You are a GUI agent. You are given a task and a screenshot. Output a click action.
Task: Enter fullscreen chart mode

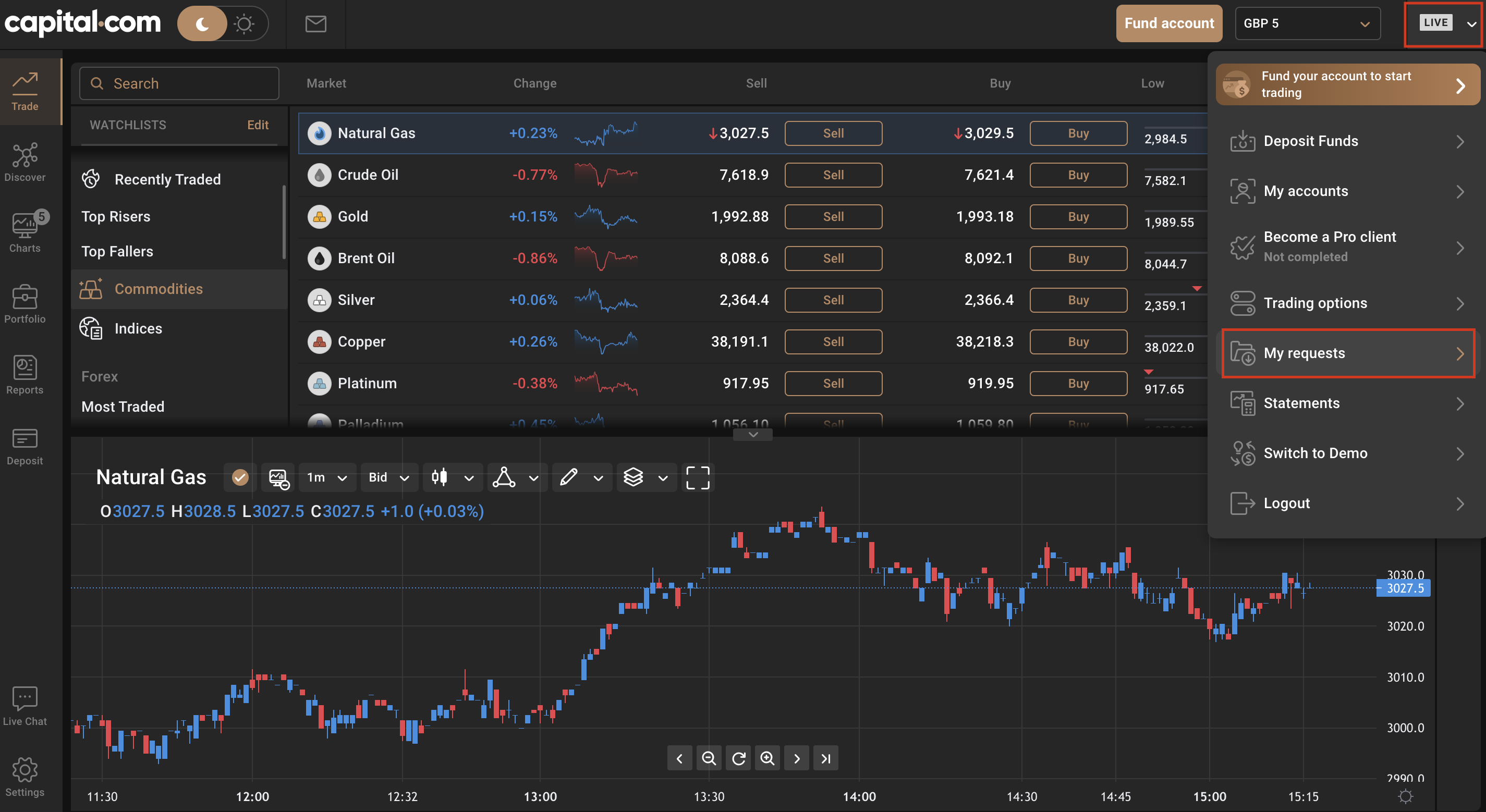click(x=698, y=477)
